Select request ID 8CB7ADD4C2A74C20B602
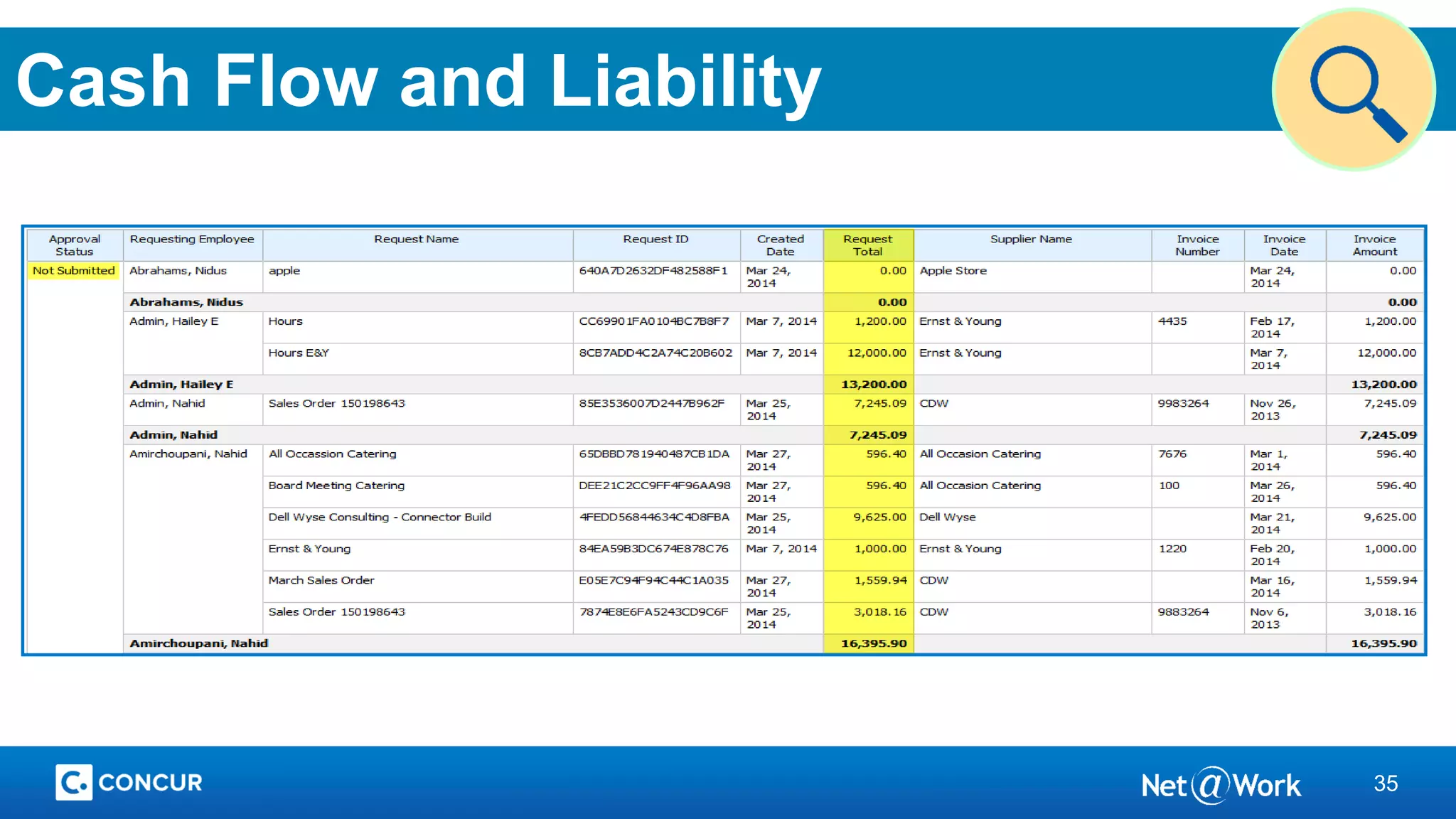Viewport: 1456px width, 819px height. pyautogui.click(x=655, y=353)
